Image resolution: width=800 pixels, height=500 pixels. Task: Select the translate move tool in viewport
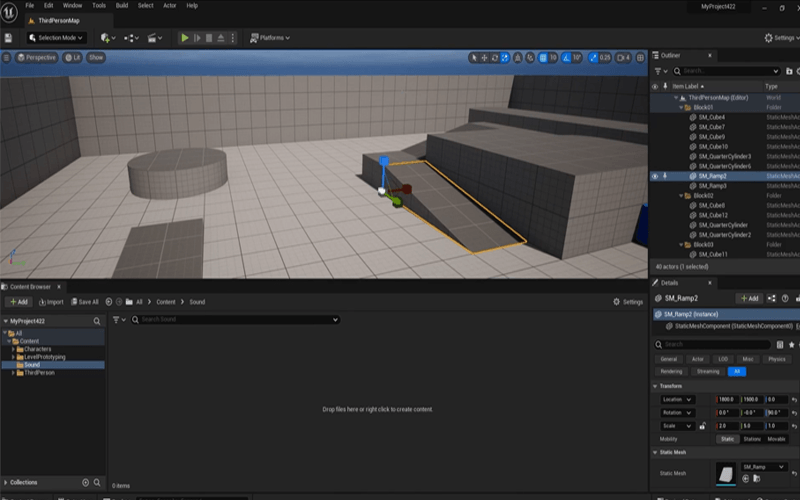coord(484,58)
